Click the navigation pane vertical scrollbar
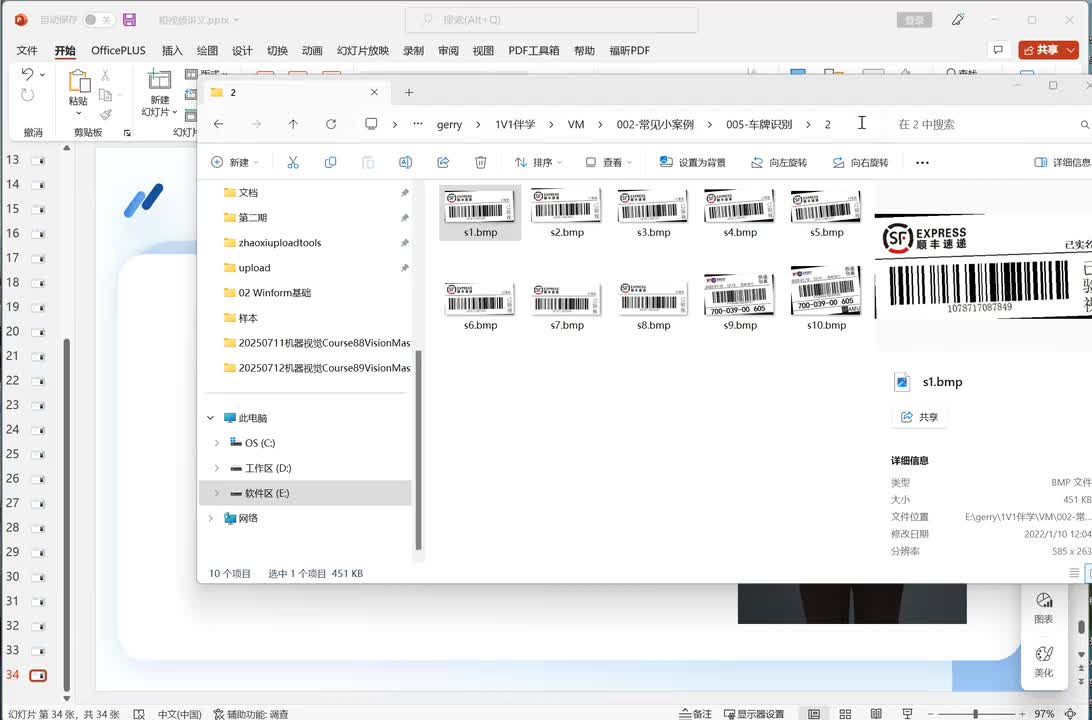 coord(419,450)
